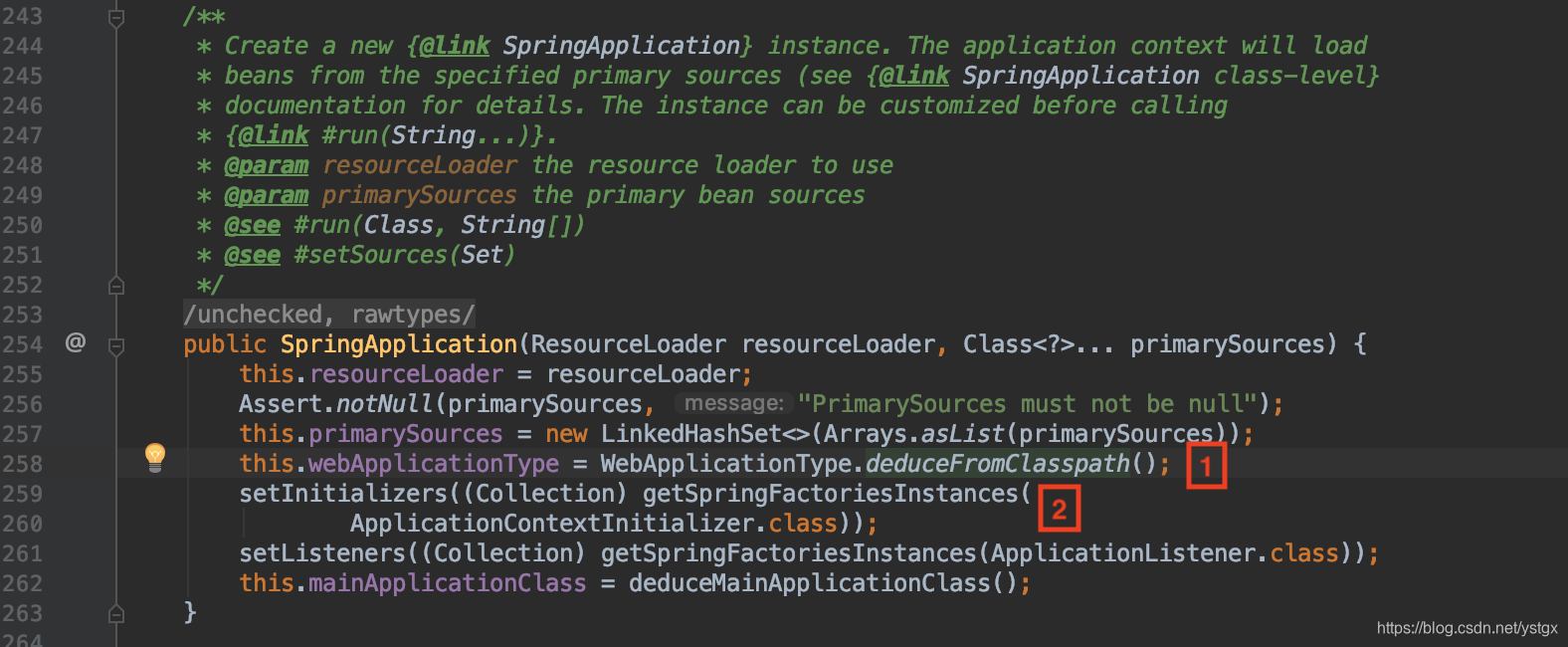
Task: Click the "deduceFromClasspath" method call
Action: point(998,464)
